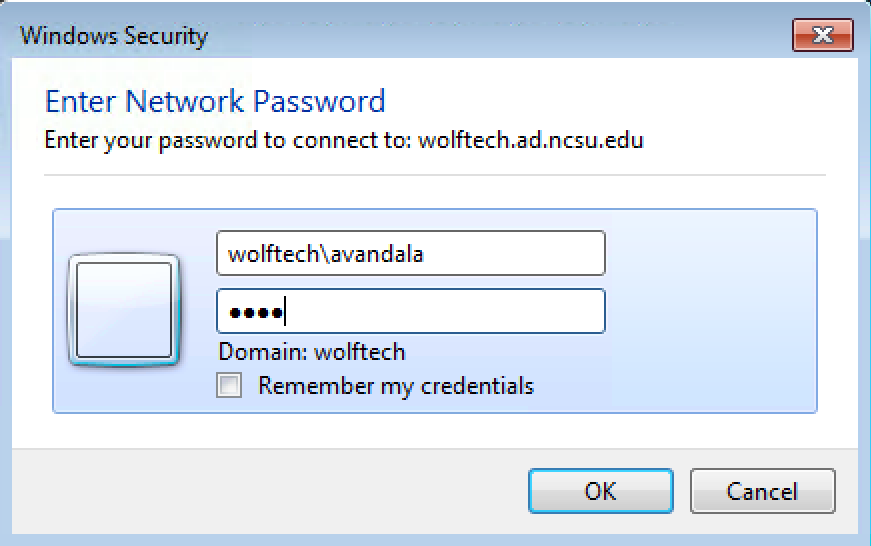Click inside the masked password field
Viewport: 871px width, 546px height.
(411, 311)
